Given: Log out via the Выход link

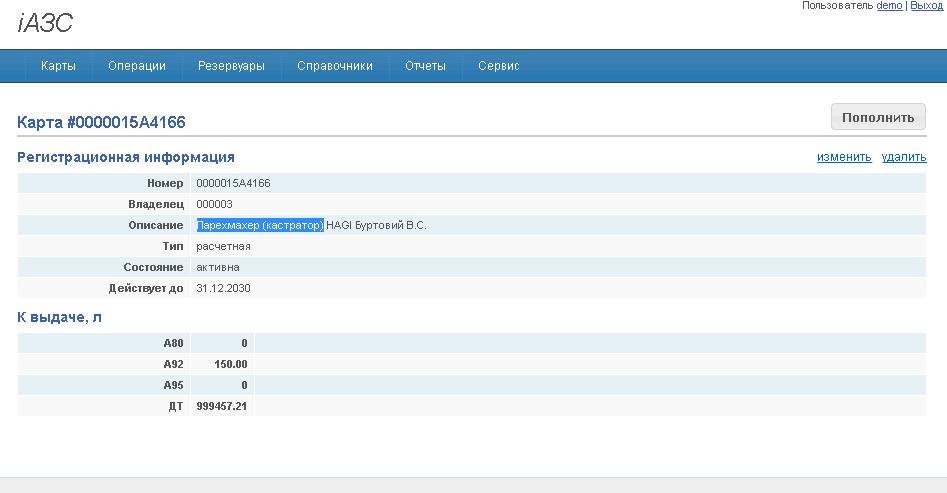Looking at the screenshot, I should pos(926,6).
